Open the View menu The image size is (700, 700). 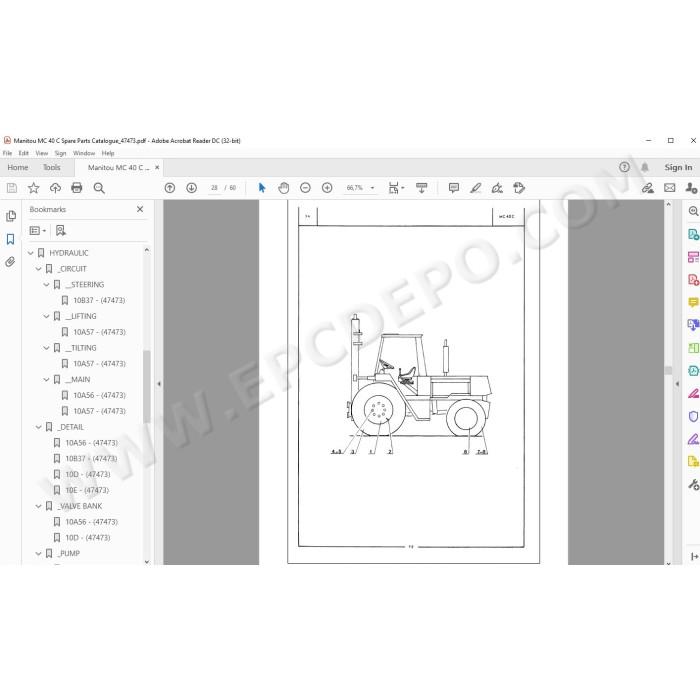[42, 153]
